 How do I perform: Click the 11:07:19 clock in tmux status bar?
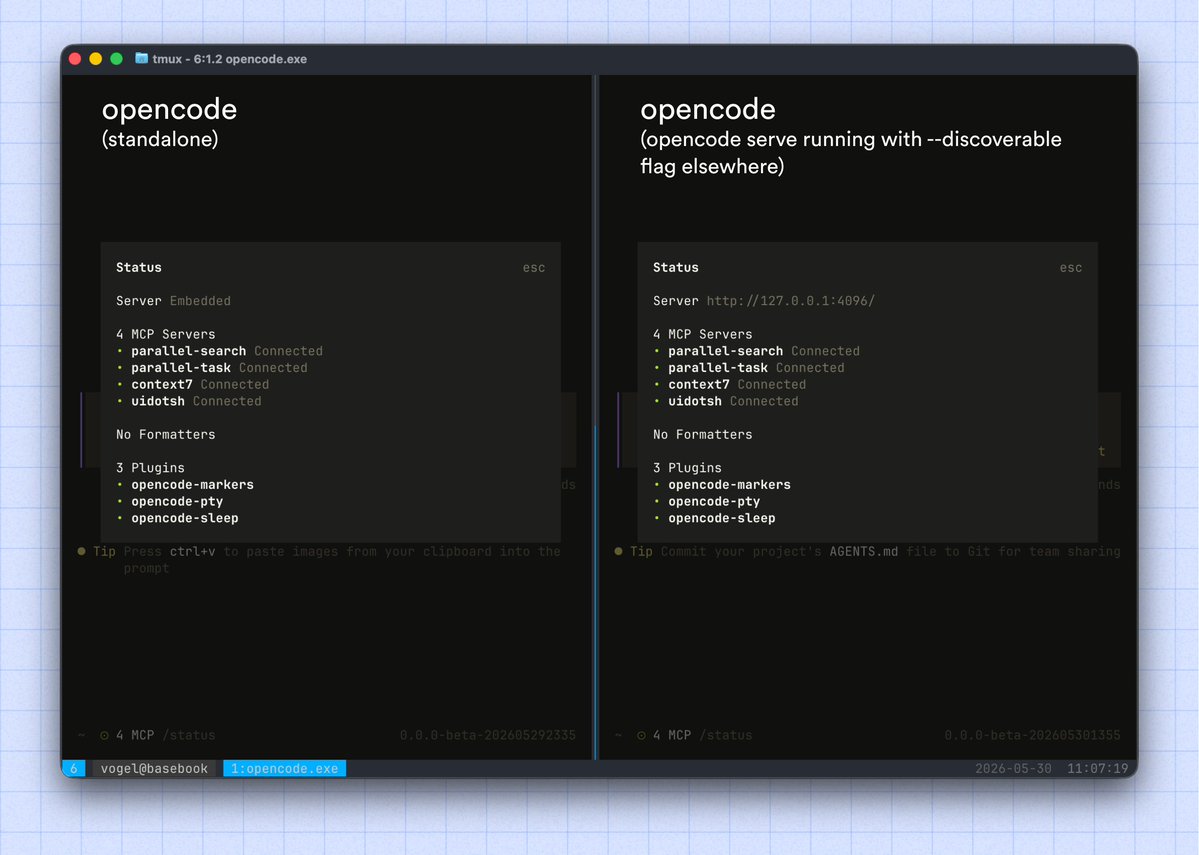[1097, 769]
